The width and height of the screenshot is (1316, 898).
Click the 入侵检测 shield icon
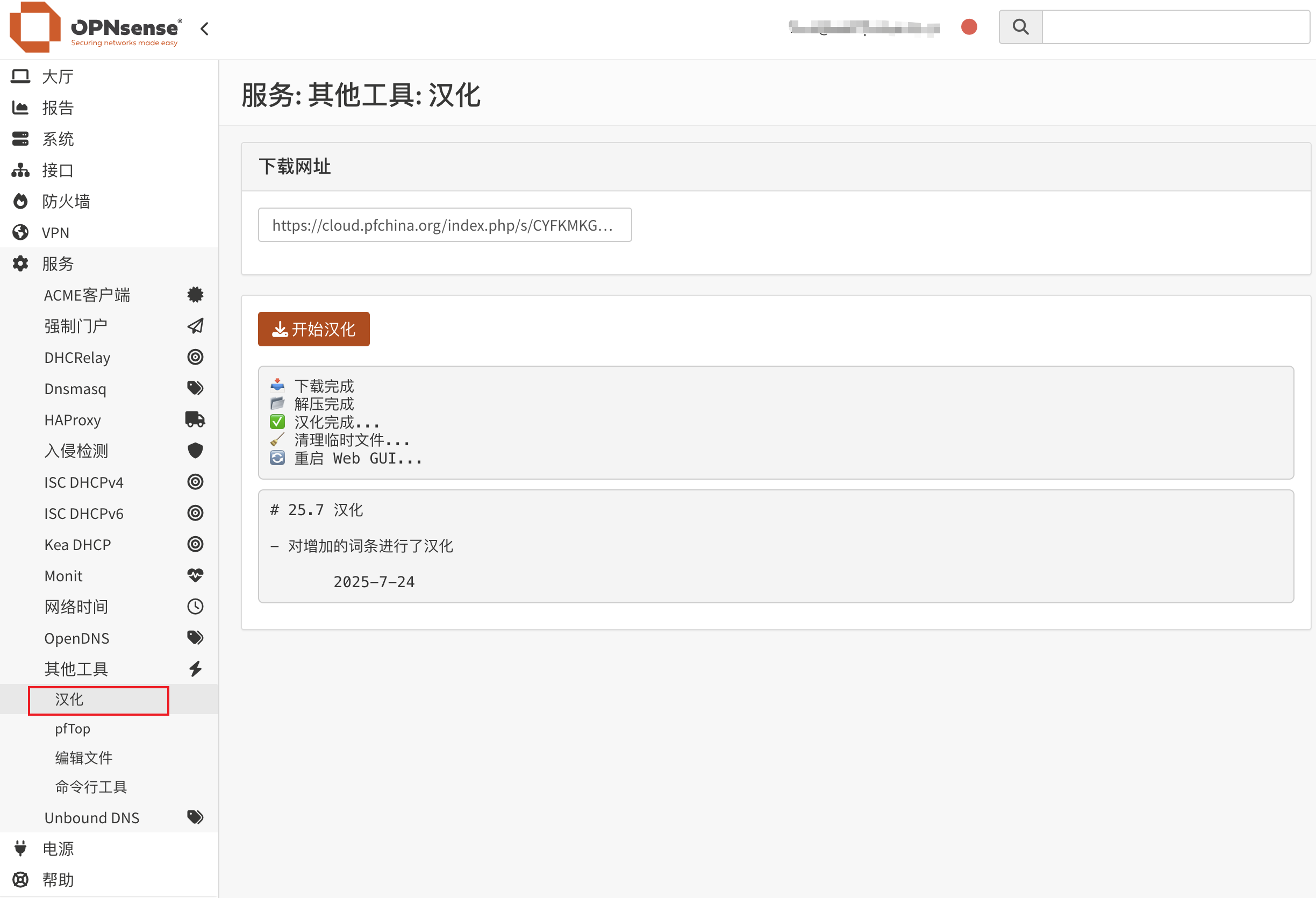tap(195, 451)
